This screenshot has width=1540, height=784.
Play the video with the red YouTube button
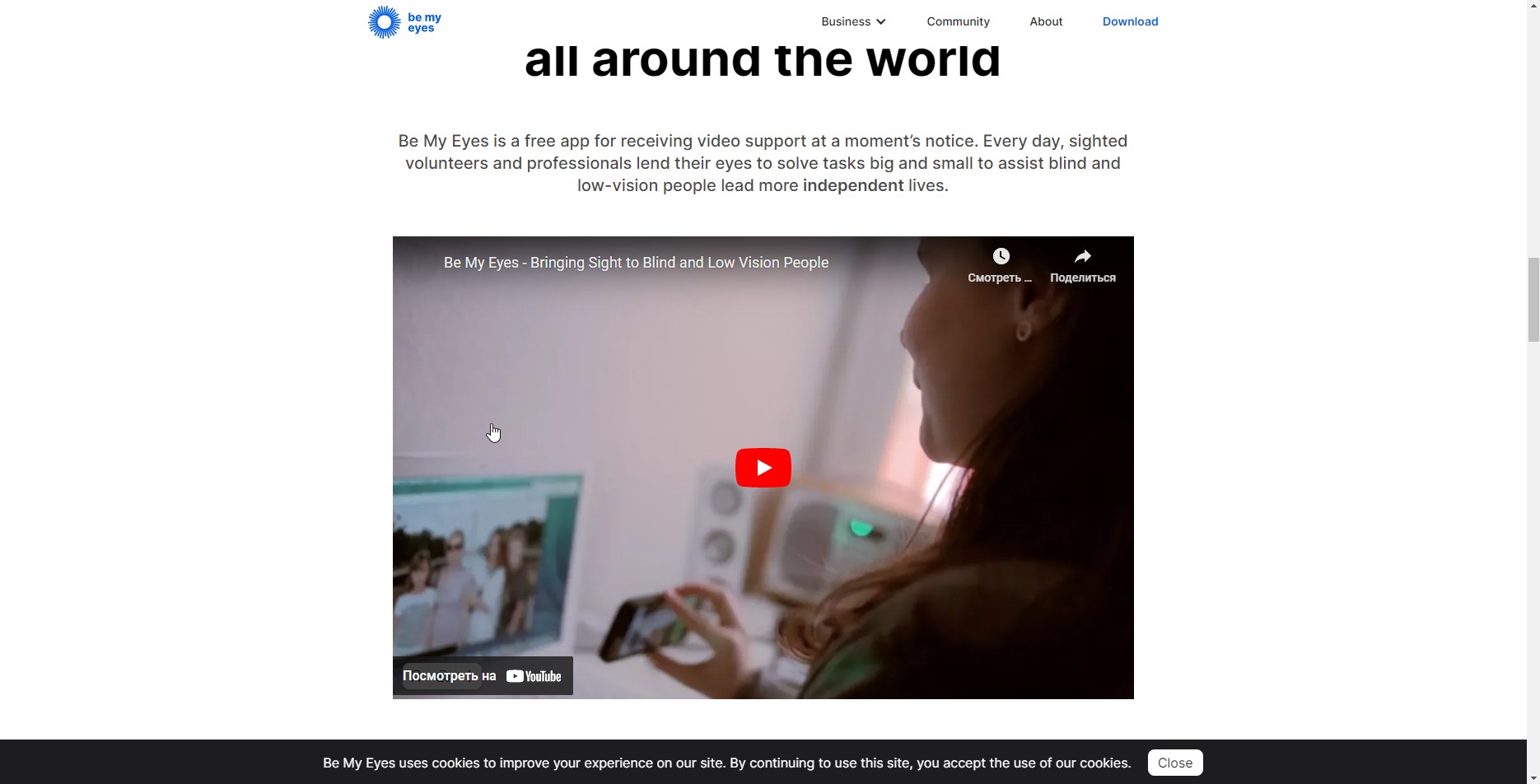[763, 468]
